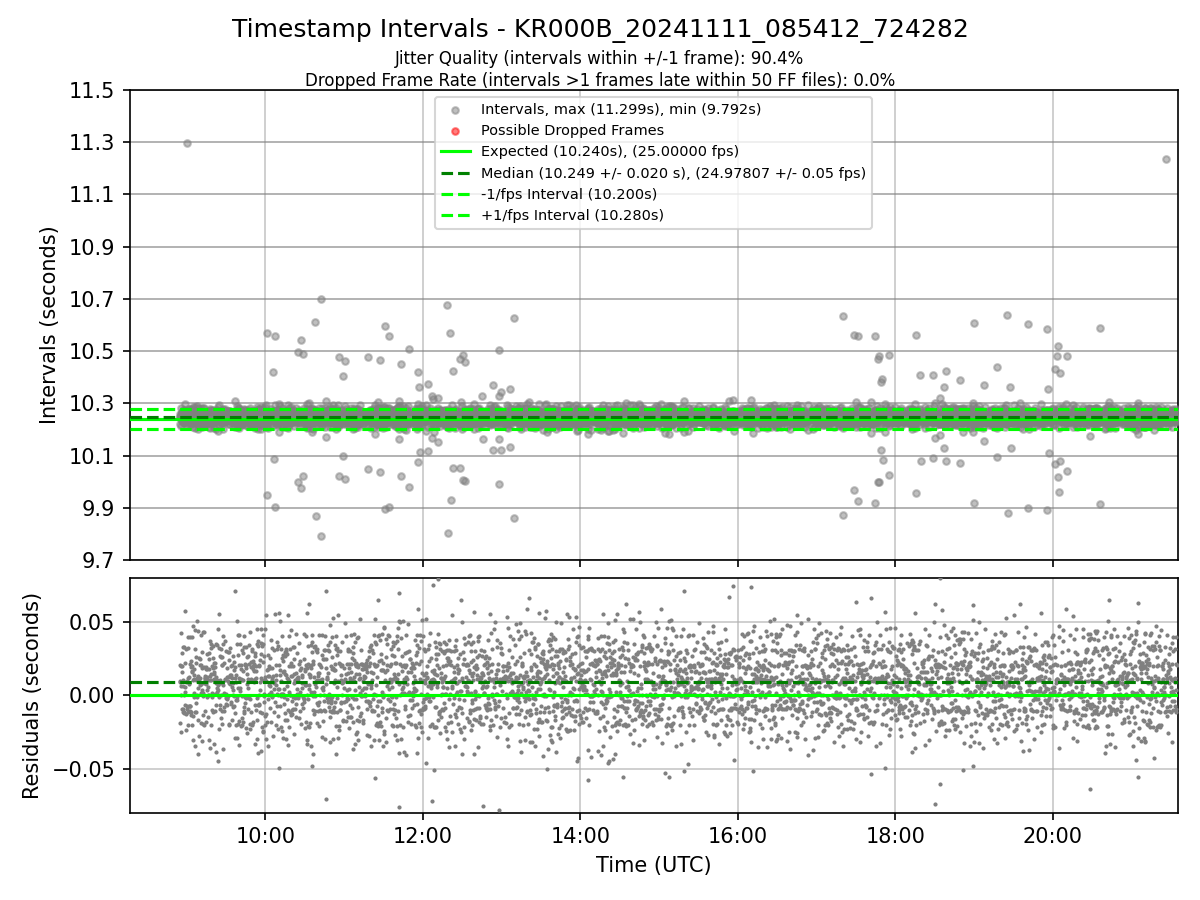Click legend entry 'Expected (10.240s), (25.00000 fps)'

point(610,151)
